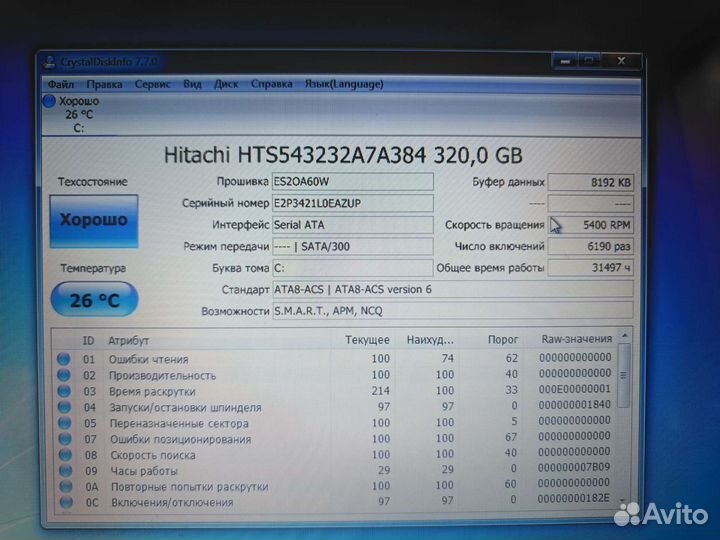The image size is (720, 540).
Task: Open the Правка menu
Action: (x=104, y=84)
